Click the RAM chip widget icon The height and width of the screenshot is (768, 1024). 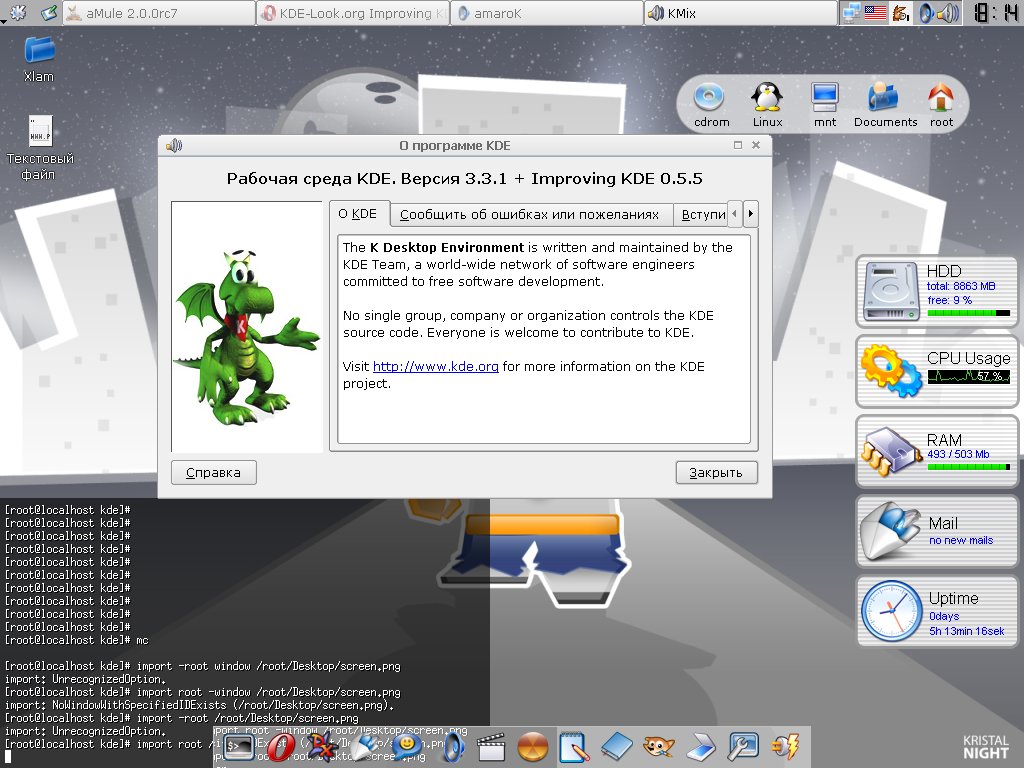890,451
